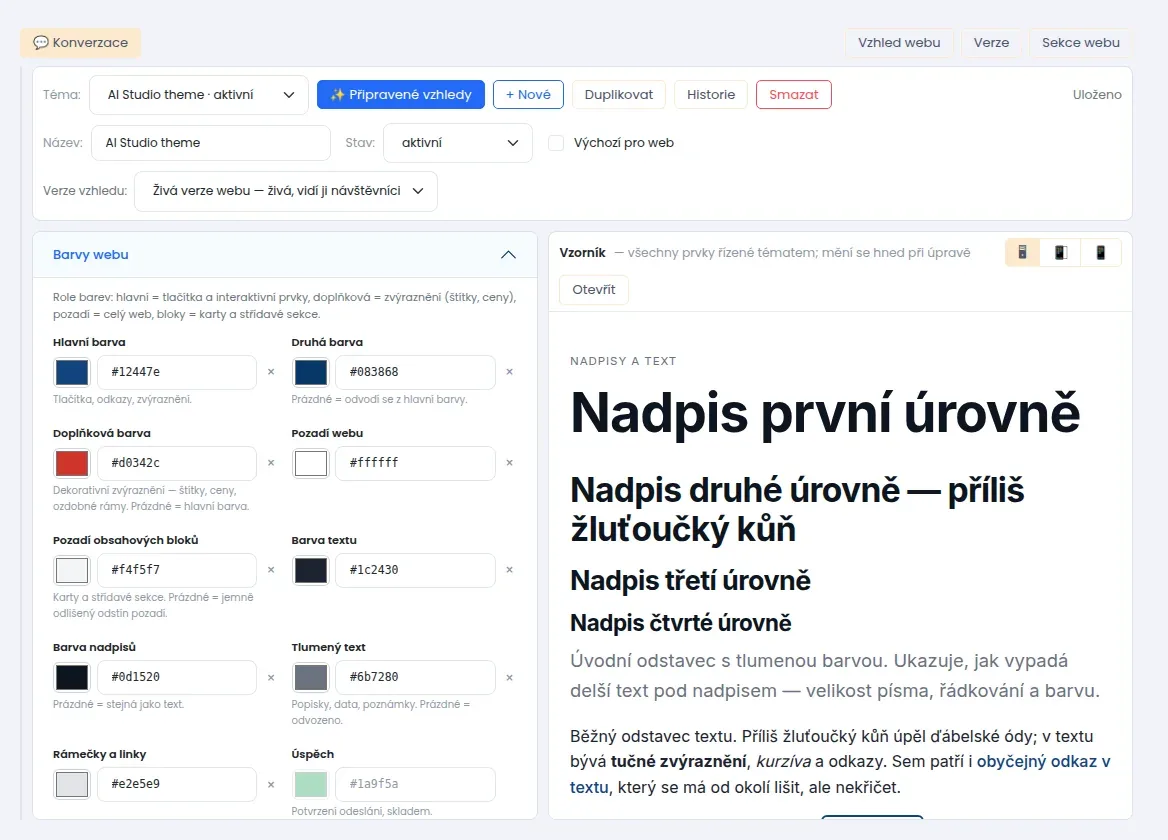Click the red Smazat button
Image resolution: width=1168 pixels, height=840 pixels.
coord(793,95)
